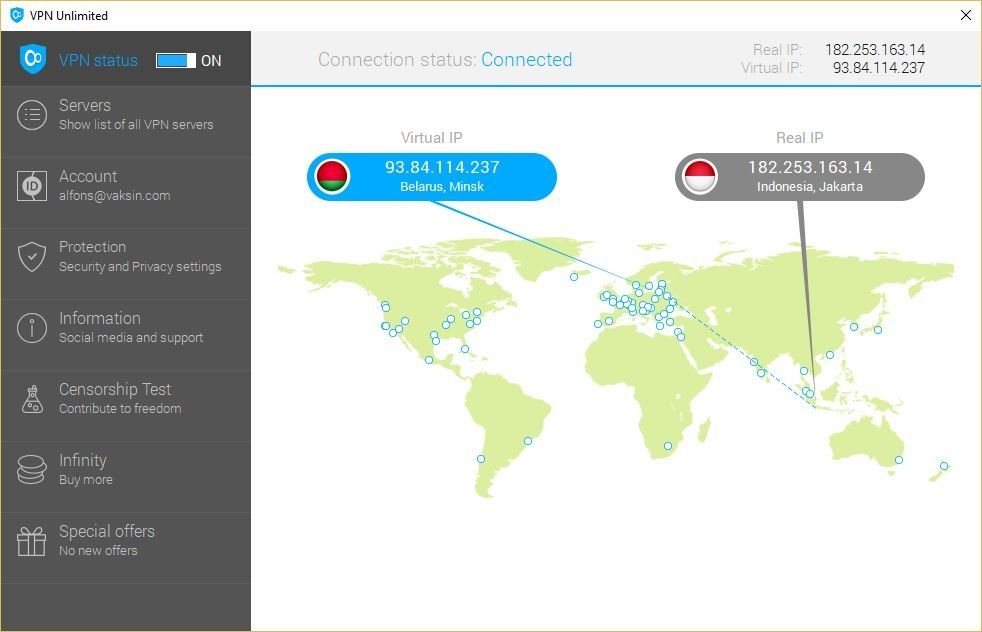Click the Real IP Indonesia, Jakarta bubble

tap(800, 177)
